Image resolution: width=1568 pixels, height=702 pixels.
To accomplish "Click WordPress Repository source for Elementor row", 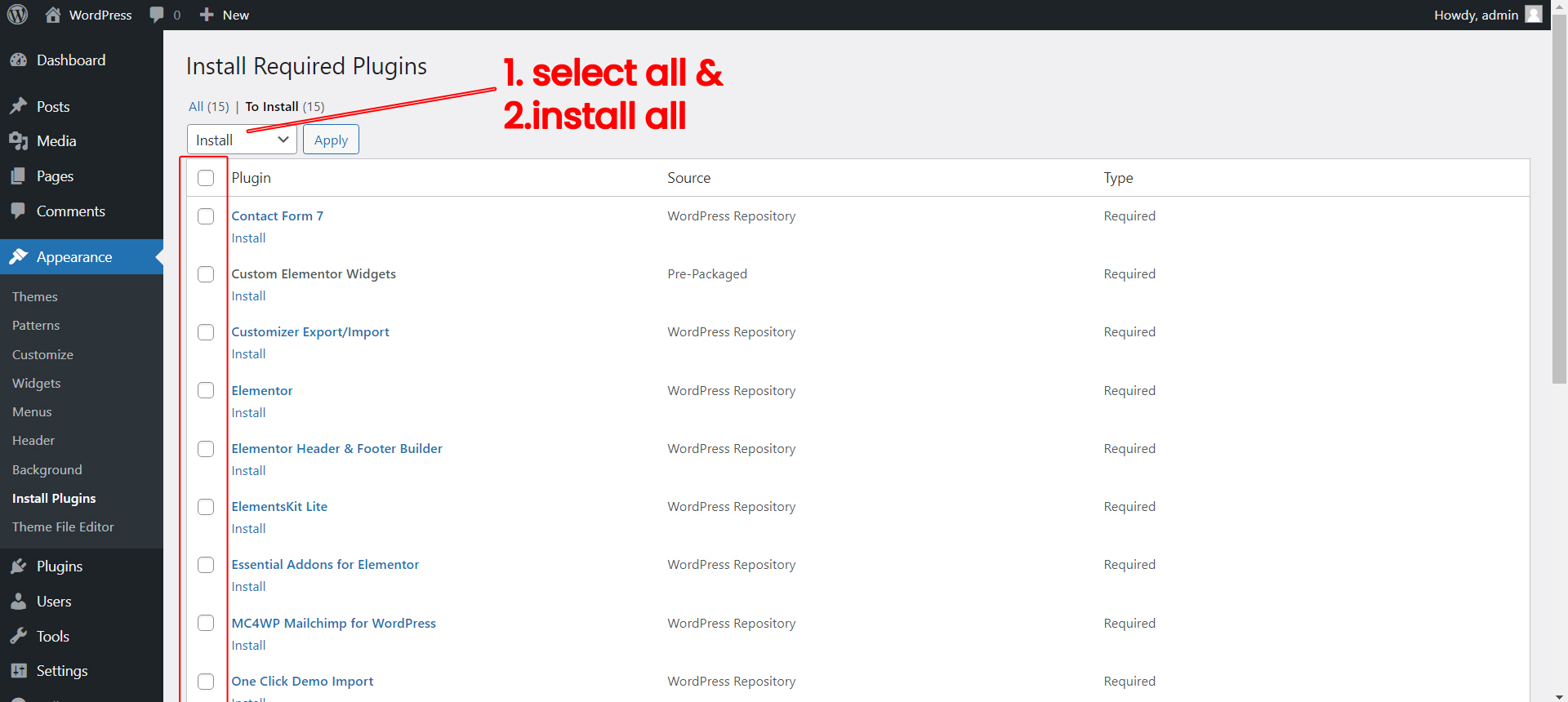I will pyautogui.click(x=731, y=391).
